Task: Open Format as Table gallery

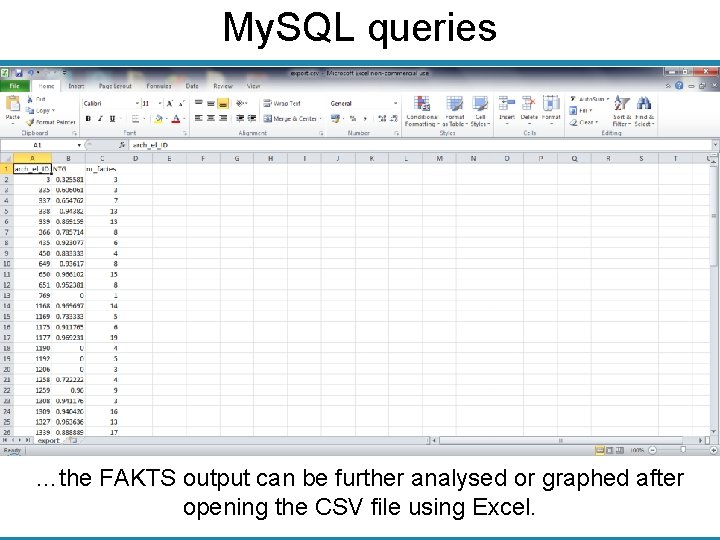Action: (455, 111)
